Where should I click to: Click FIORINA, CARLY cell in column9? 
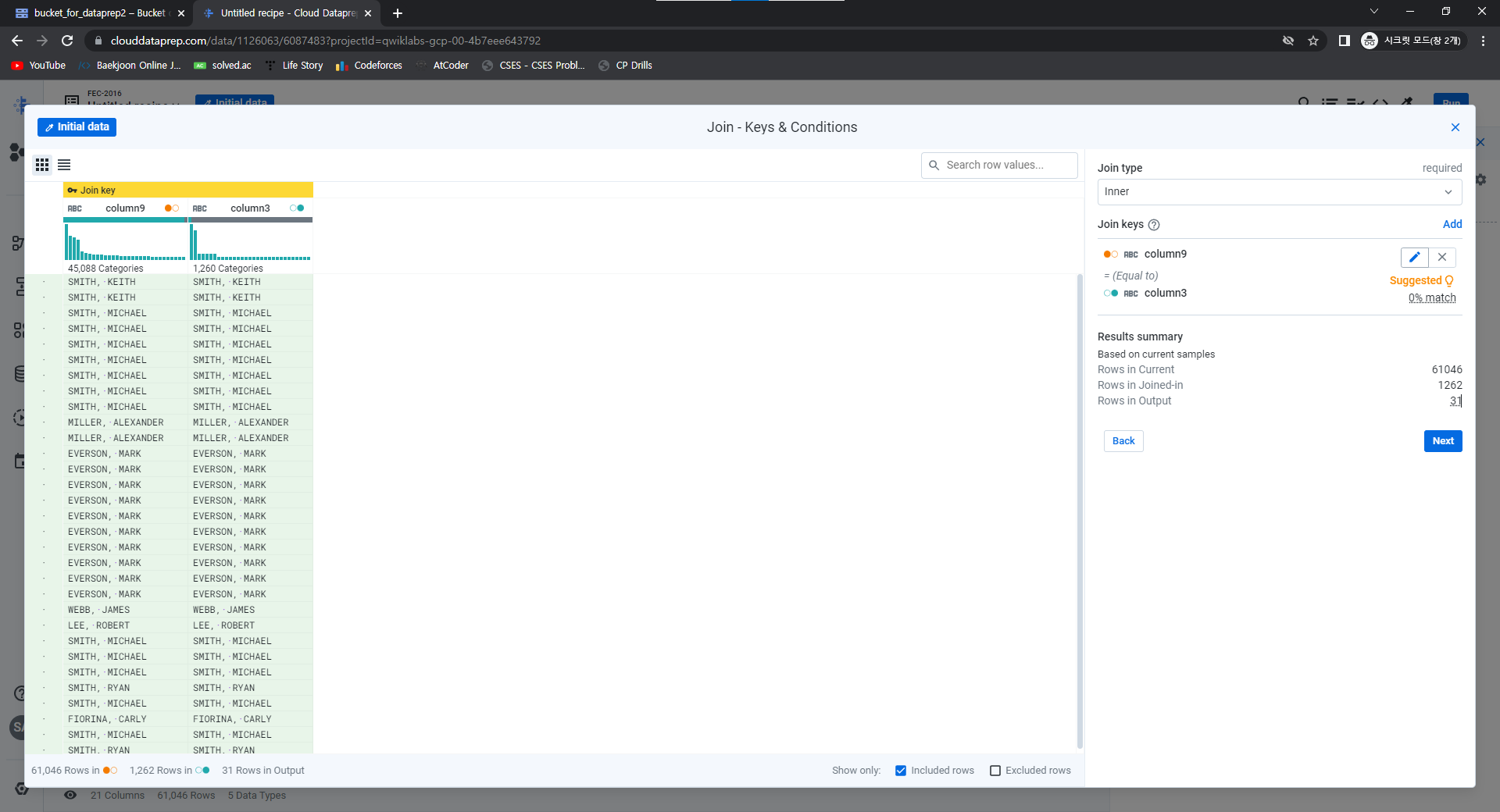[x=125, y=719]
